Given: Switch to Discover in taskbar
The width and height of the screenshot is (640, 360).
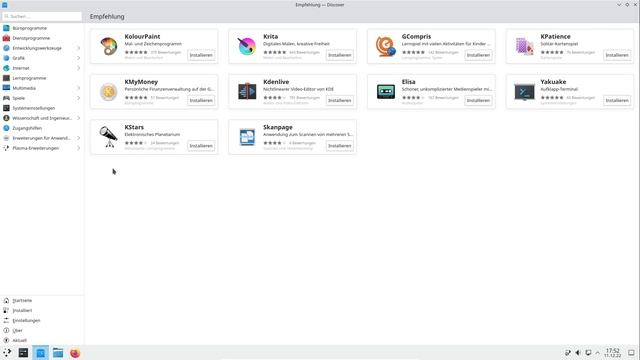Looking at the screenshot, I should [x=40, y=353].
